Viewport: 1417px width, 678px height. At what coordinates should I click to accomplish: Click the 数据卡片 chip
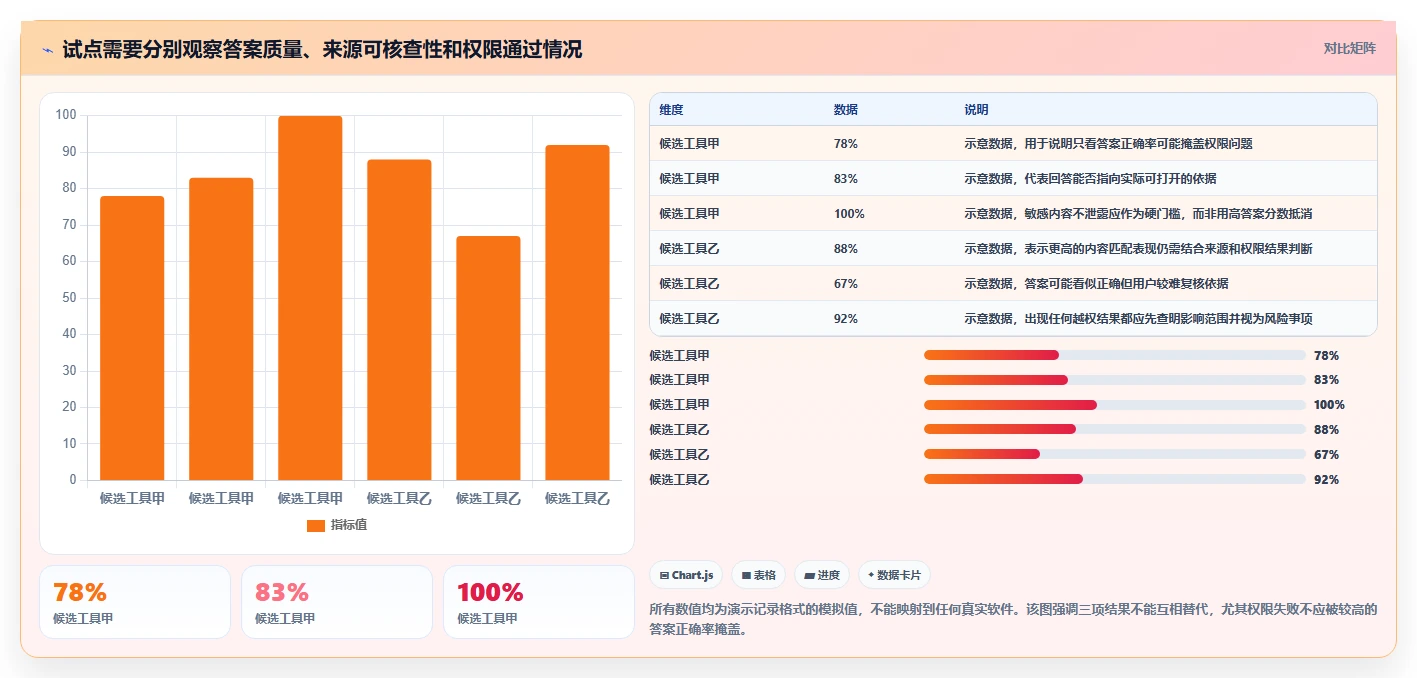point(894,575)
